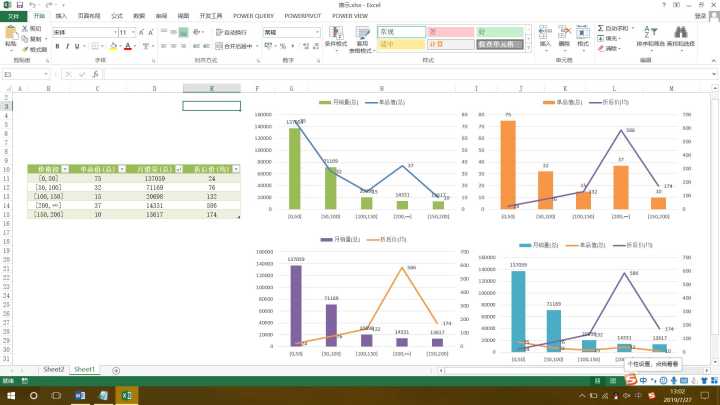Switch to the Sheet2 worksheet tab
Image resolution: width=720 pixels, height=405 pixels.
pos(53,370)
